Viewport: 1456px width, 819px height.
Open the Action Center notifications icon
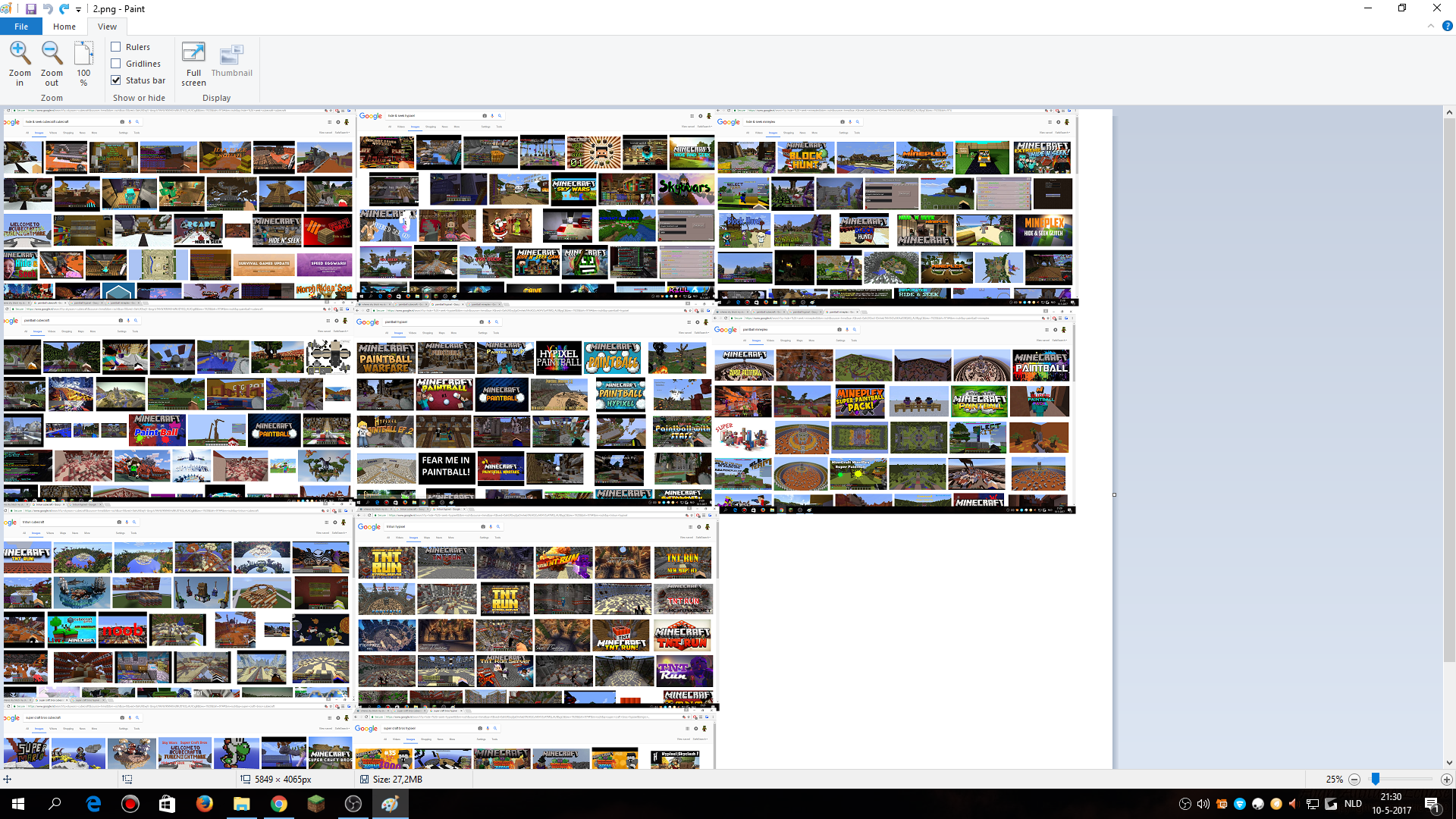1432,804
